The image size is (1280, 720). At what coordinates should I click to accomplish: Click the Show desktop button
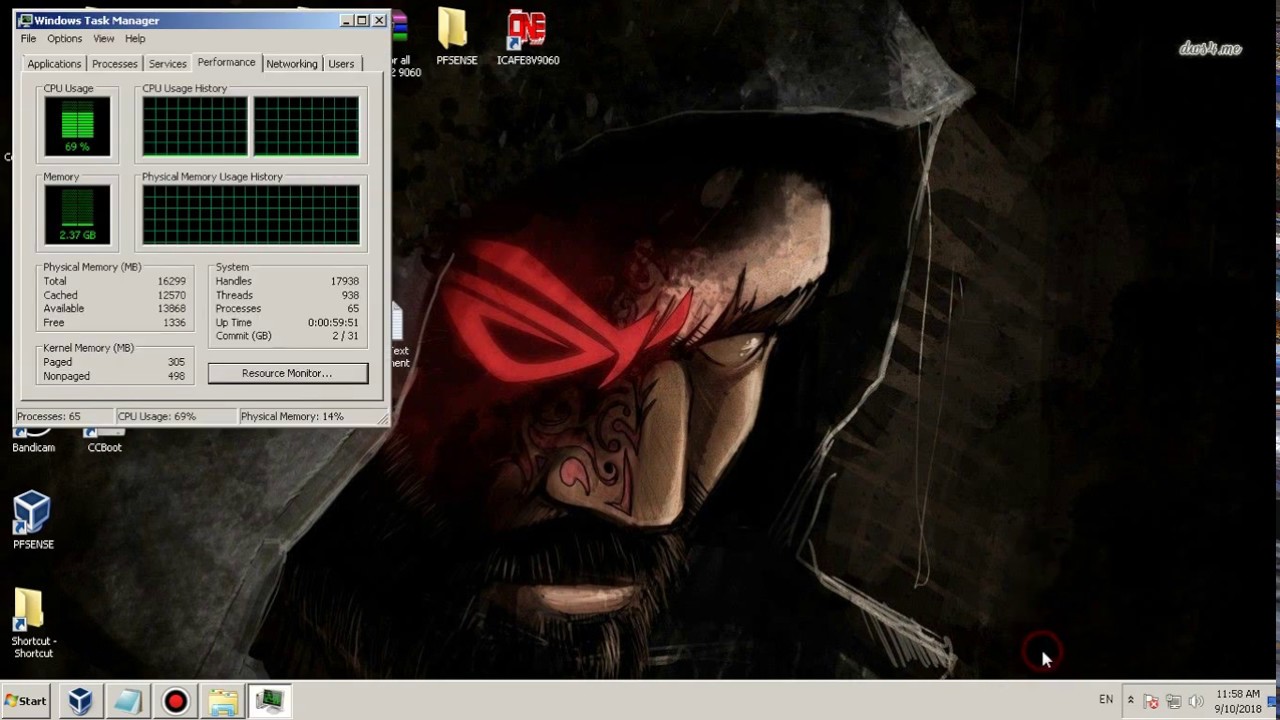click(x=1273, y=701)
